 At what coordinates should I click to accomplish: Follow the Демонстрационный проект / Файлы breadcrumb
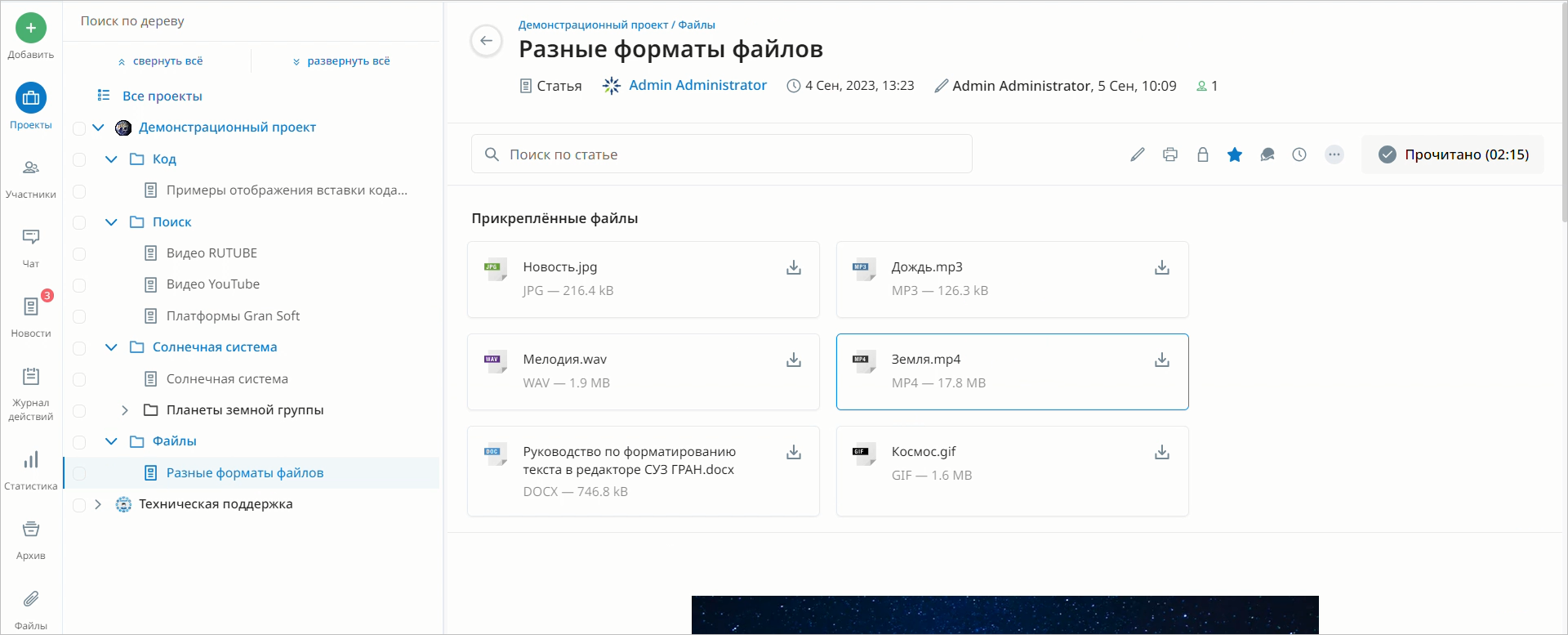[617, 25]
